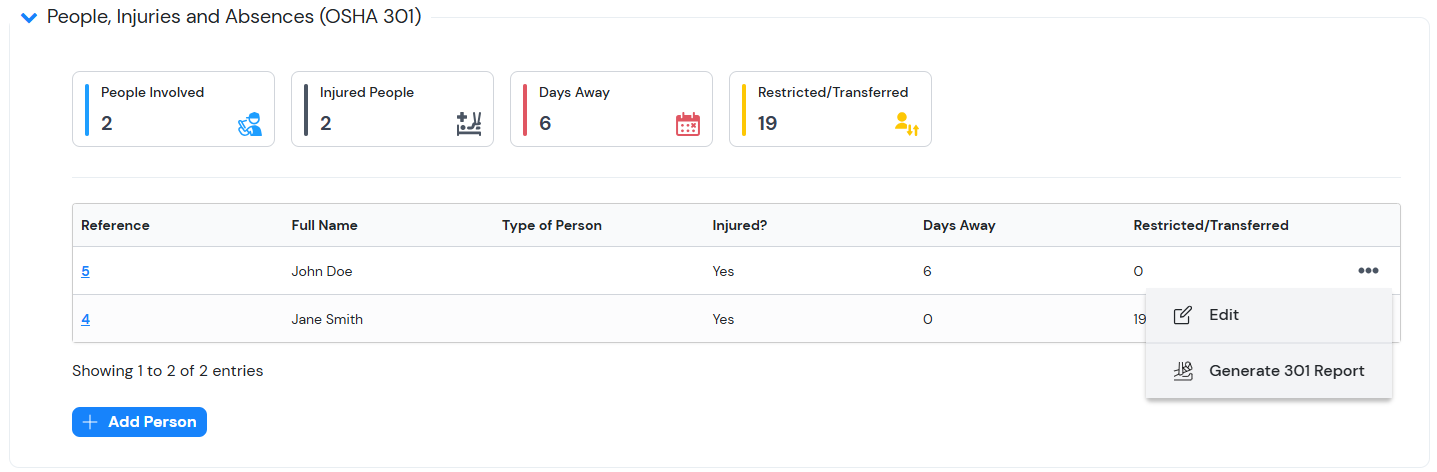Open reference link 5
The height and width of the screenshot is (472, 1437).
pyautogui.click(x=85, y=271)
